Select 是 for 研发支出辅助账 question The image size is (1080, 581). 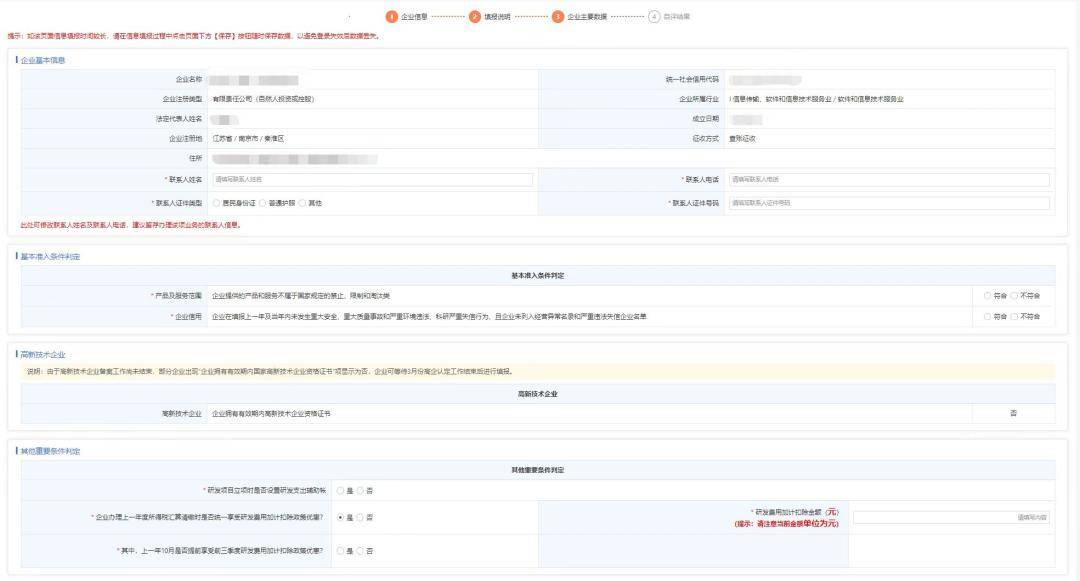click(x=340, y=491)
